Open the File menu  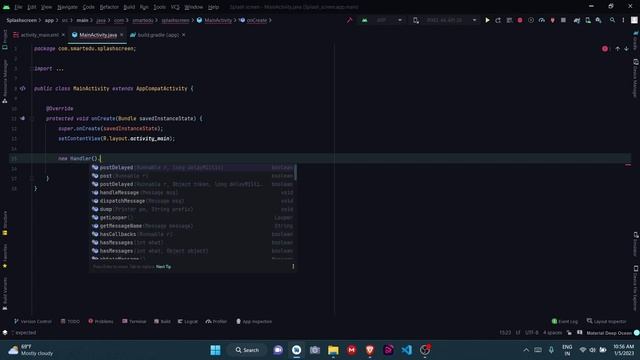(18, 7)
